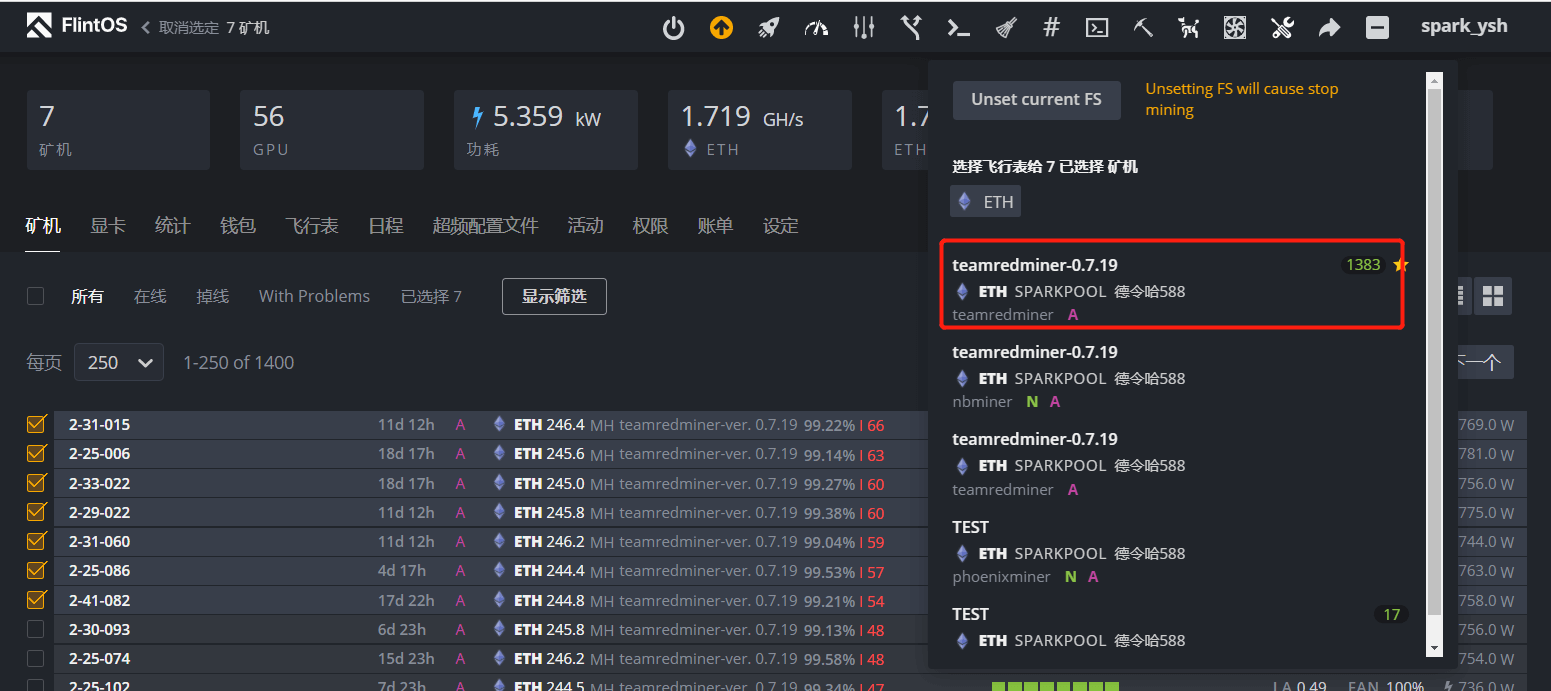Viewport: 1551px width, 691px height.
Task: Uncheck the checkbox for rig 2-31-015
Action: (36, 424)
